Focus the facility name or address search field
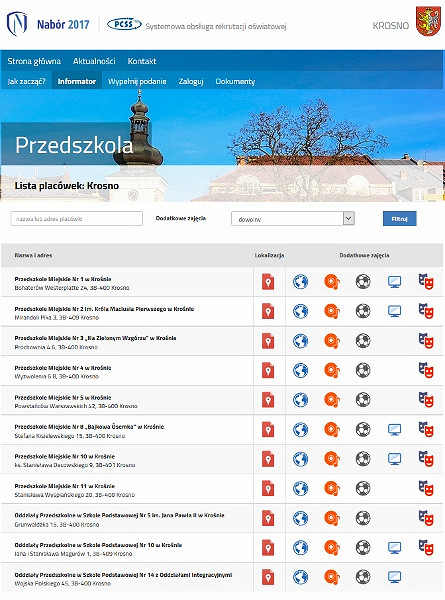This screenshot has height=600, width=445. click(77, 219)
